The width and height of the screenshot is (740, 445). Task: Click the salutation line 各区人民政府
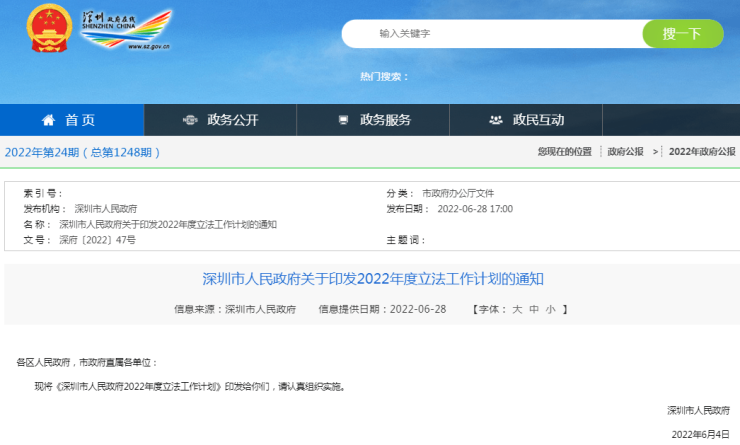(86, 362)
